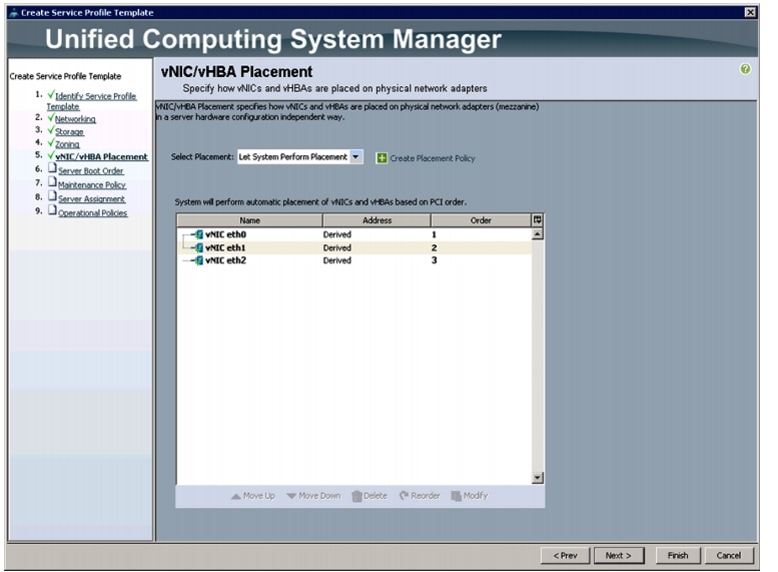Screen dimensions: 778x572
Task: Go to the Storage step
Action: (69, 132)
